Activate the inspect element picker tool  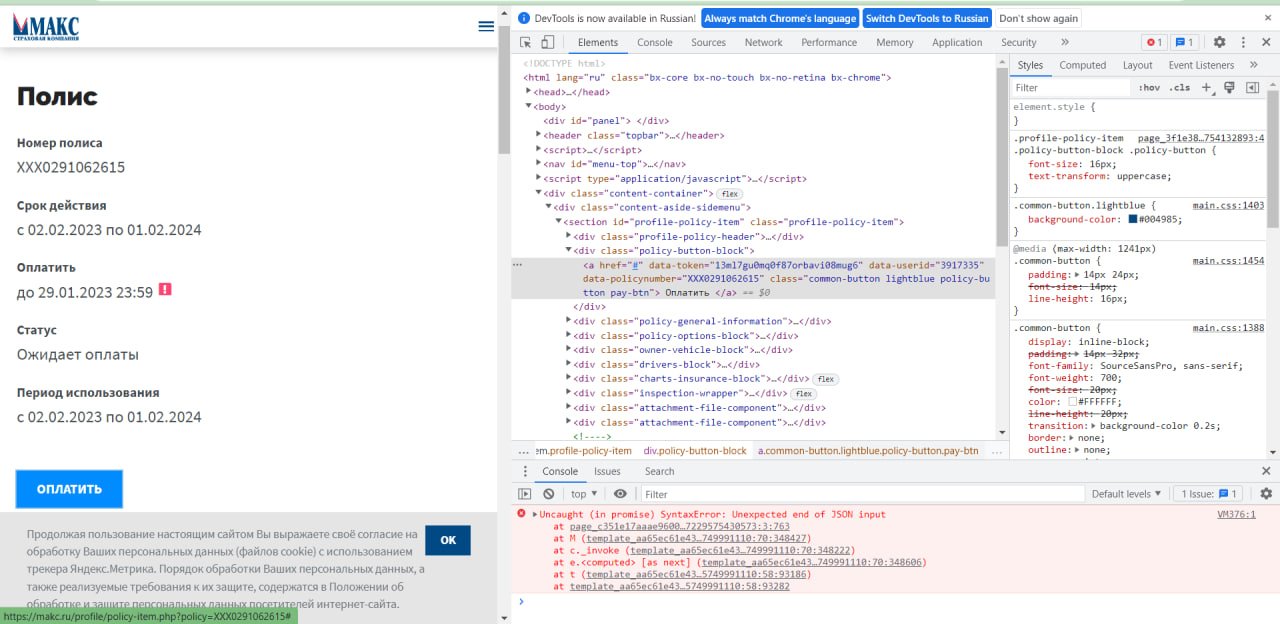click(526, 42)
